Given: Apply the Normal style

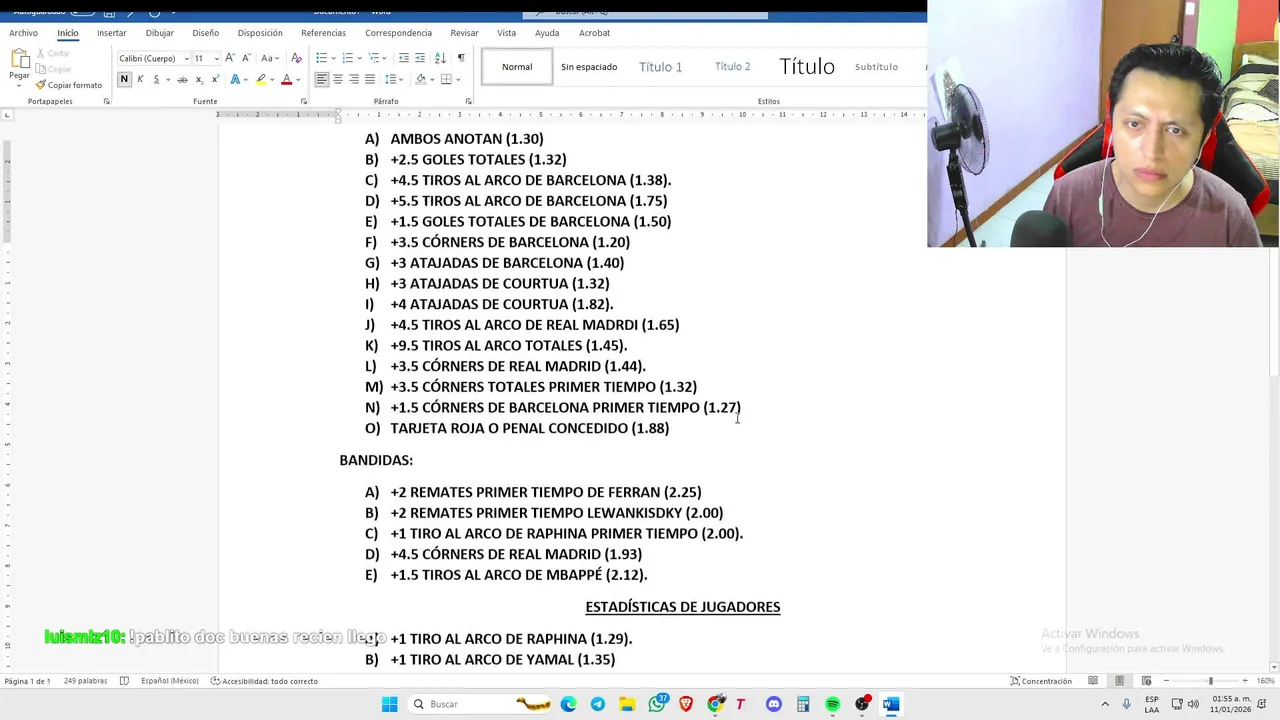Looking at the screenshot, I should point(517,67).
